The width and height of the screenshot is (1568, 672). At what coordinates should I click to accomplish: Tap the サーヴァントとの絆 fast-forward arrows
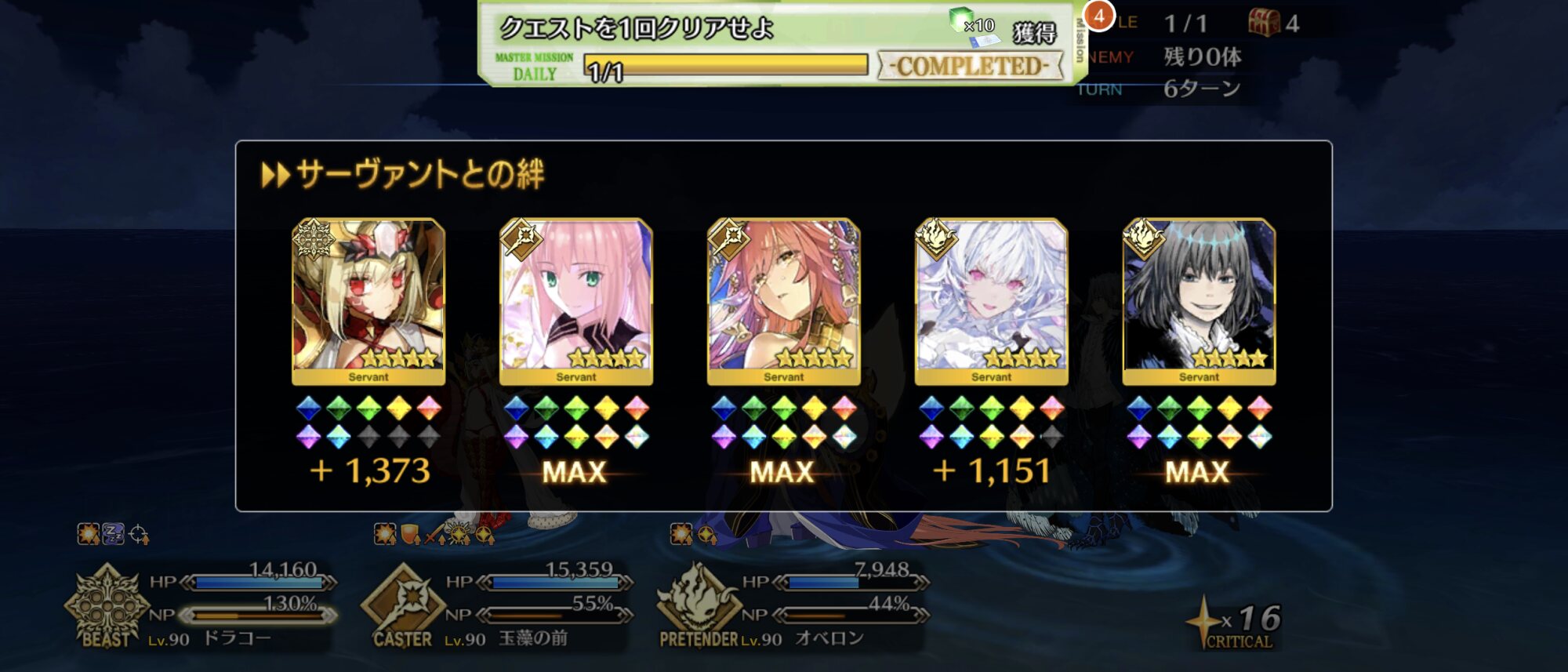(276, 175)
